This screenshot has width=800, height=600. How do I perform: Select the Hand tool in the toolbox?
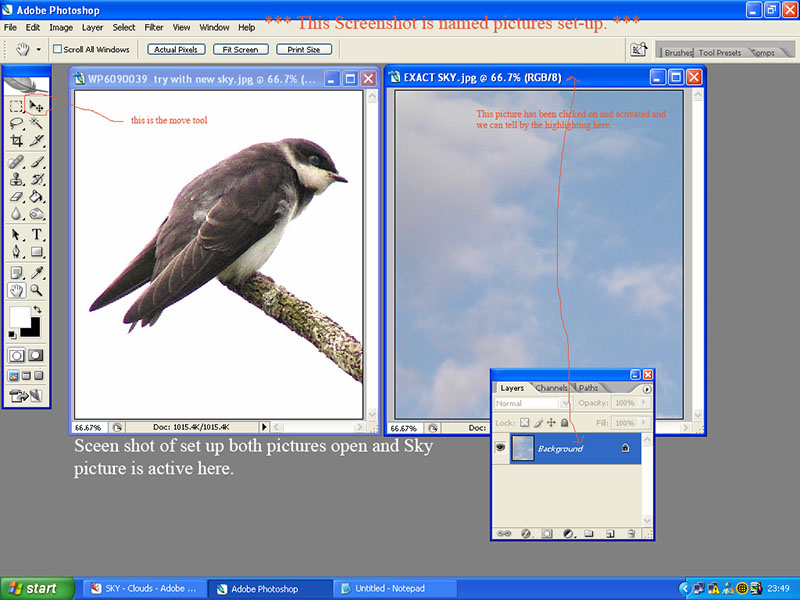16,290
